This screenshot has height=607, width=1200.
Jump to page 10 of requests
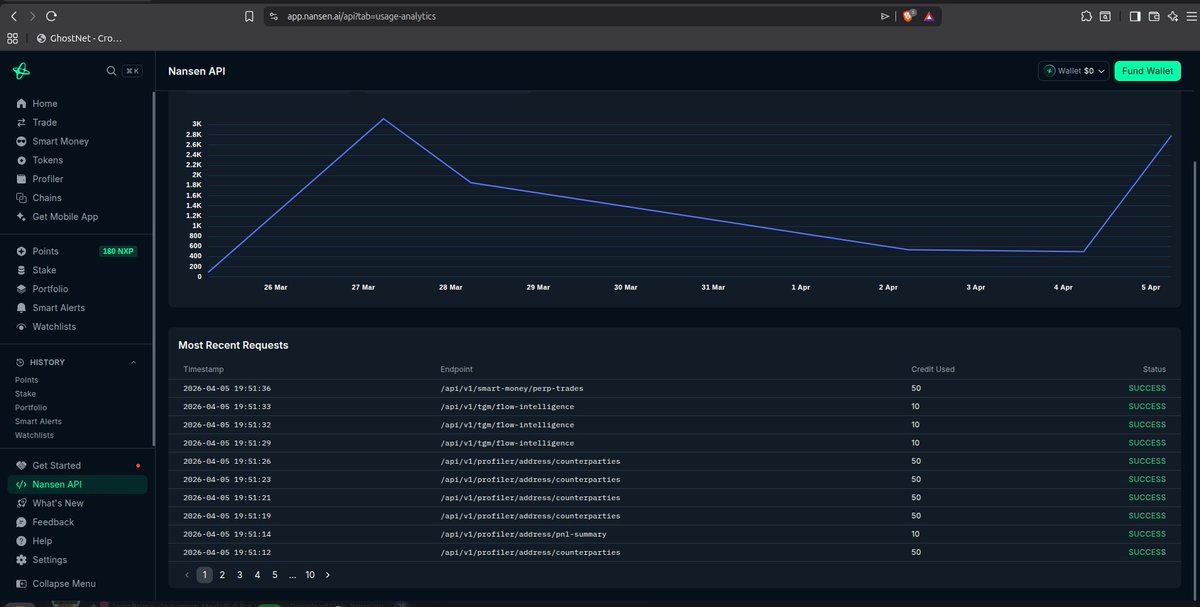click(x=310, y=575)
